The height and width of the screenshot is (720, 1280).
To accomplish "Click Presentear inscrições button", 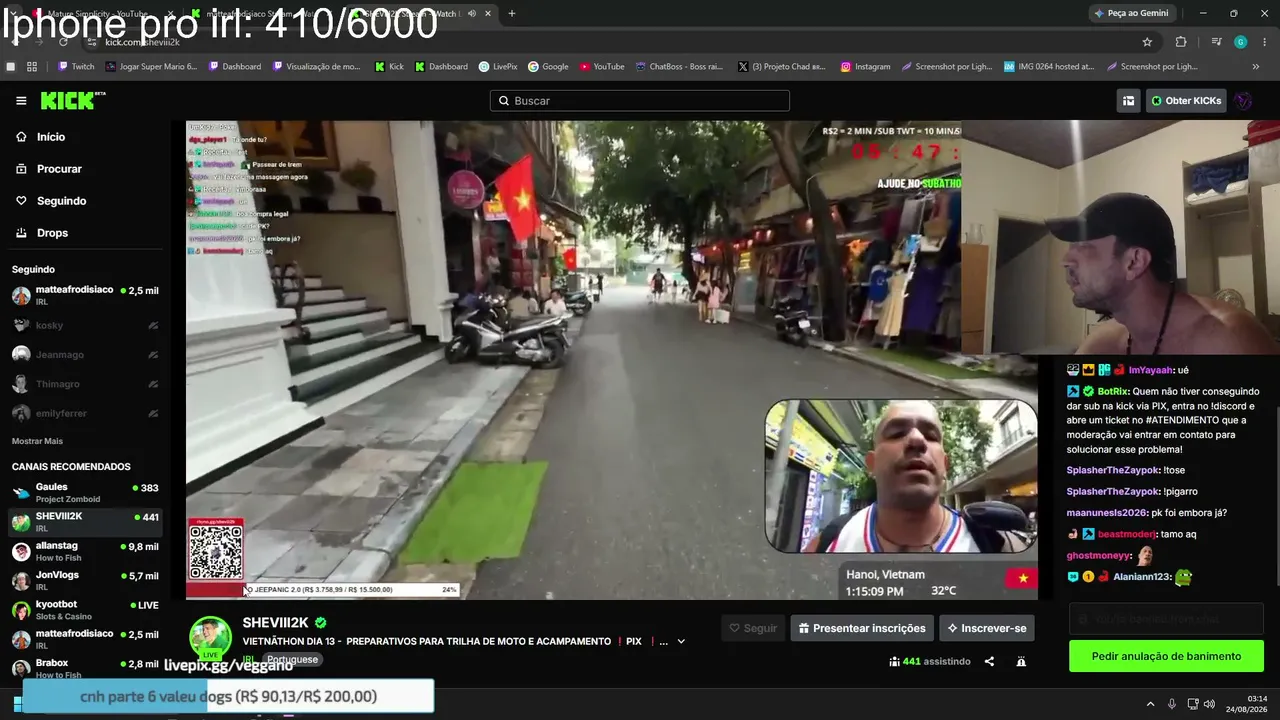I will tap(861, 628).
